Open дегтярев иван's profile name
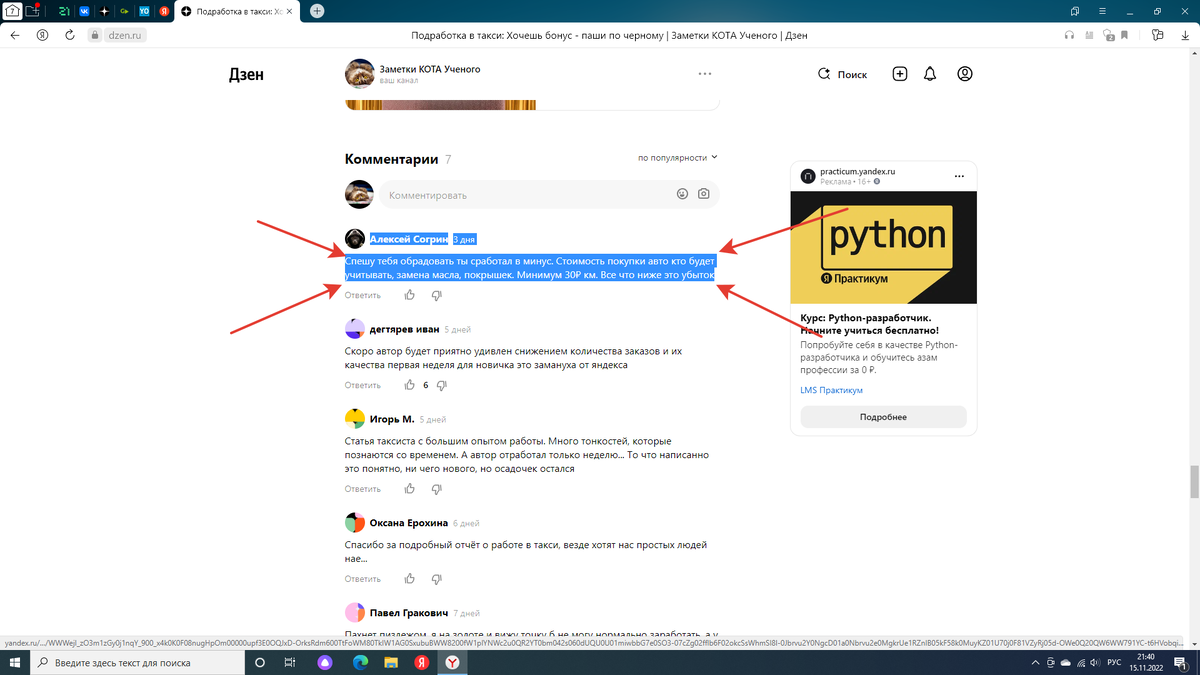This screenshot has width=1200, height=675. coord(404,329)
